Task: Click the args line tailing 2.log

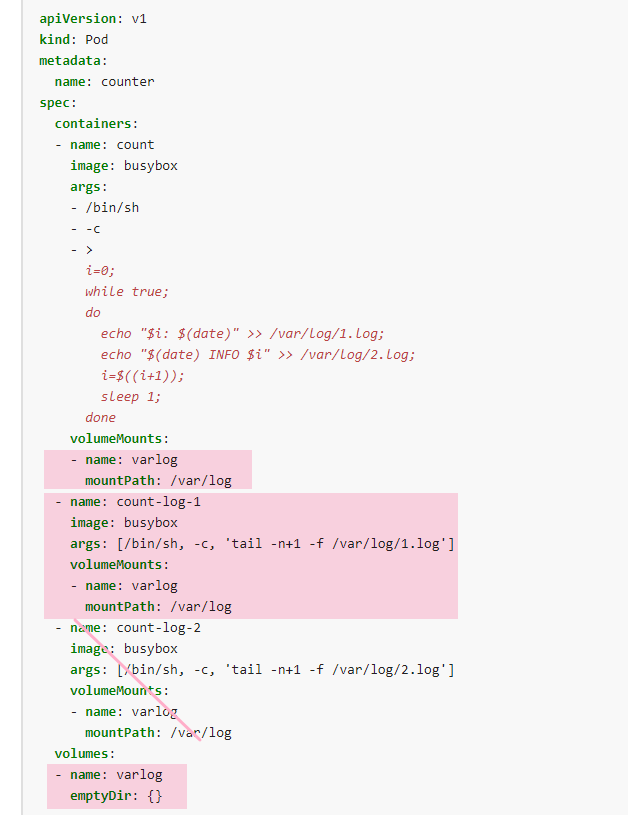Action: click(x=262, y=669)
